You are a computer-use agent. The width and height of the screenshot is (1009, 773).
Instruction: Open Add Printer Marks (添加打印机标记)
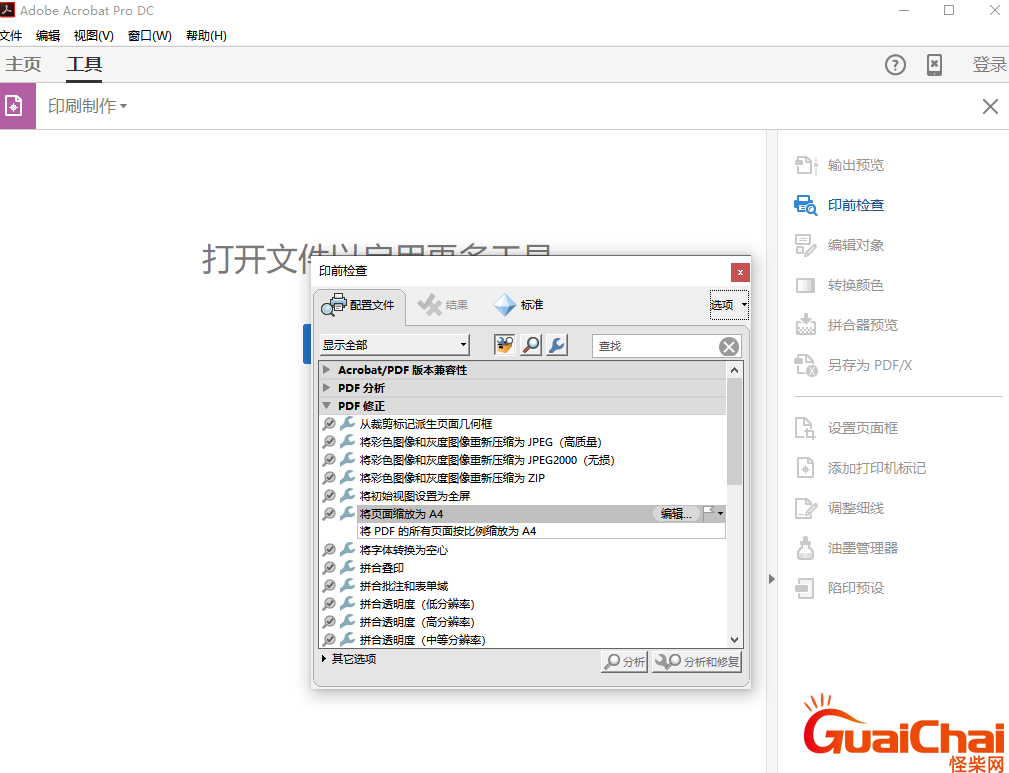(860, 468)
